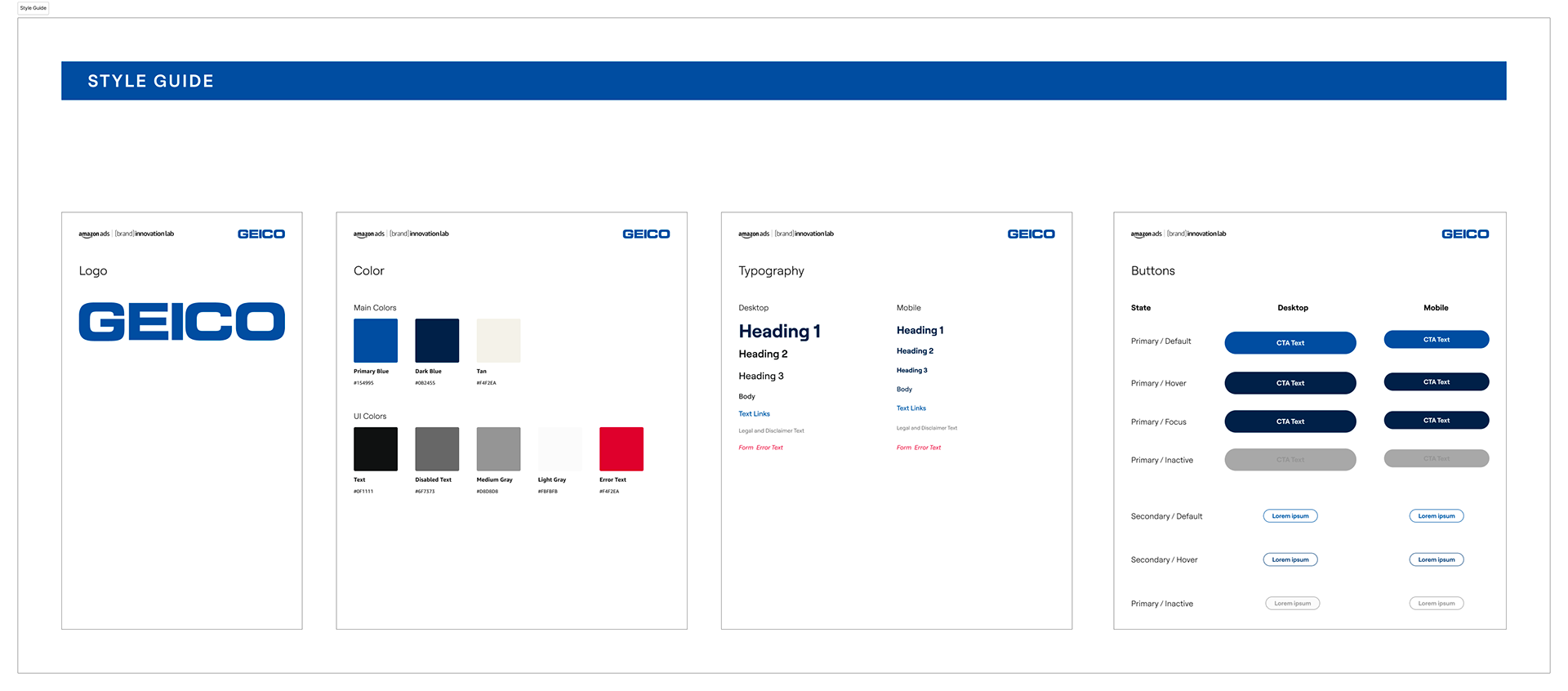
Task: Pick the black Text UI color swatch
Action: click(376, 449)
